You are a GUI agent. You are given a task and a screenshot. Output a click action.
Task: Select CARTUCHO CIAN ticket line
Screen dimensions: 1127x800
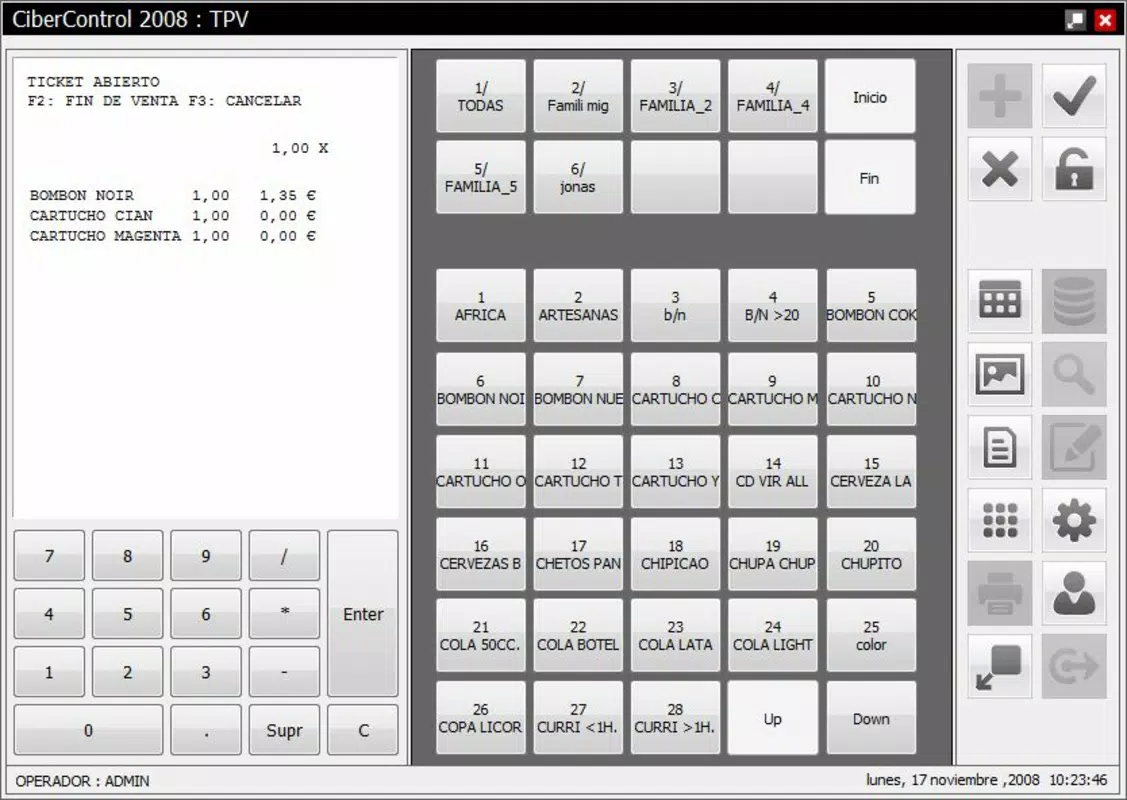pyautogui.click(x=172, y=216)
